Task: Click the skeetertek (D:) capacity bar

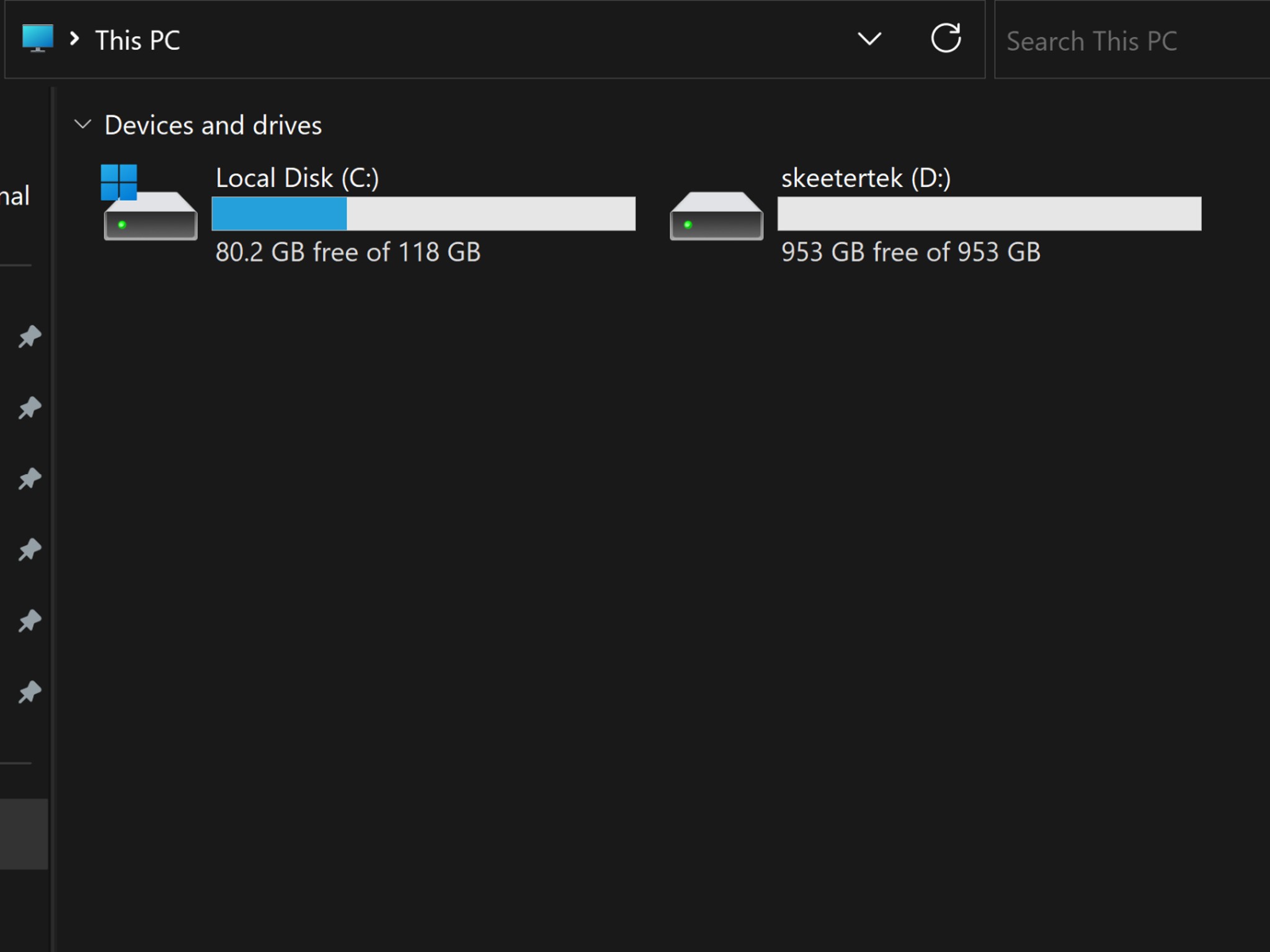Action: [x=989, y=214]
